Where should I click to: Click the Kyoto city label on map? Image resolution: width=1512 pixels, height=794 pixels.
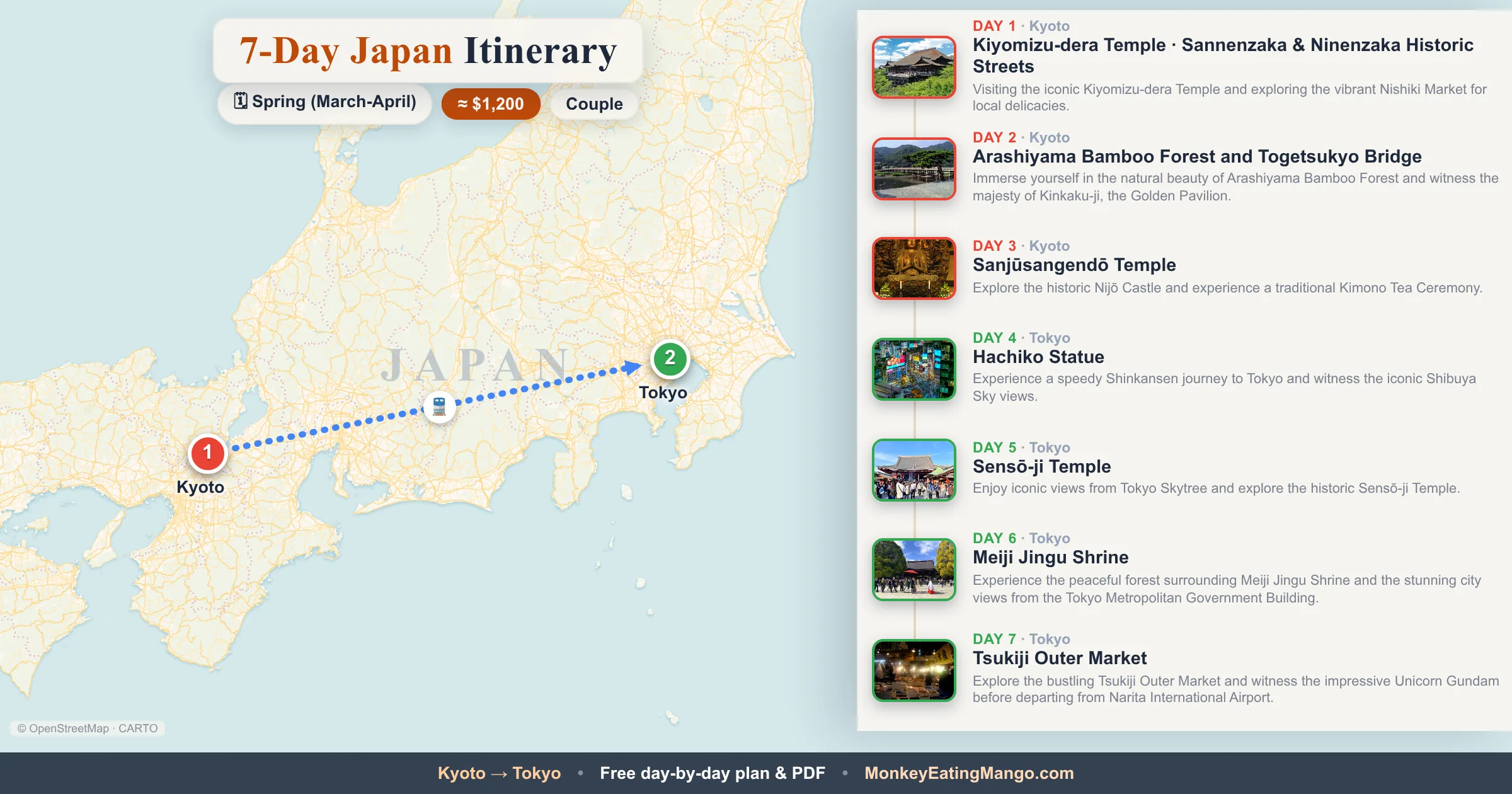200,487
